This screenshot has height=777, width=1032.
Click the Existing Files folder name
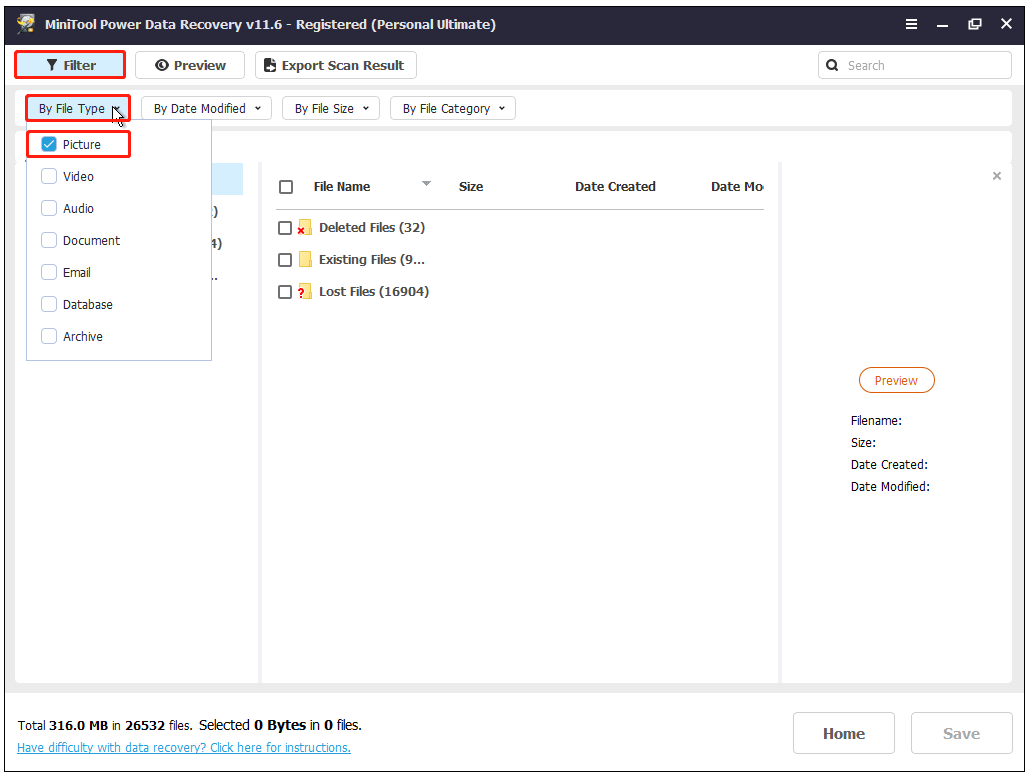tap(372, 260)
